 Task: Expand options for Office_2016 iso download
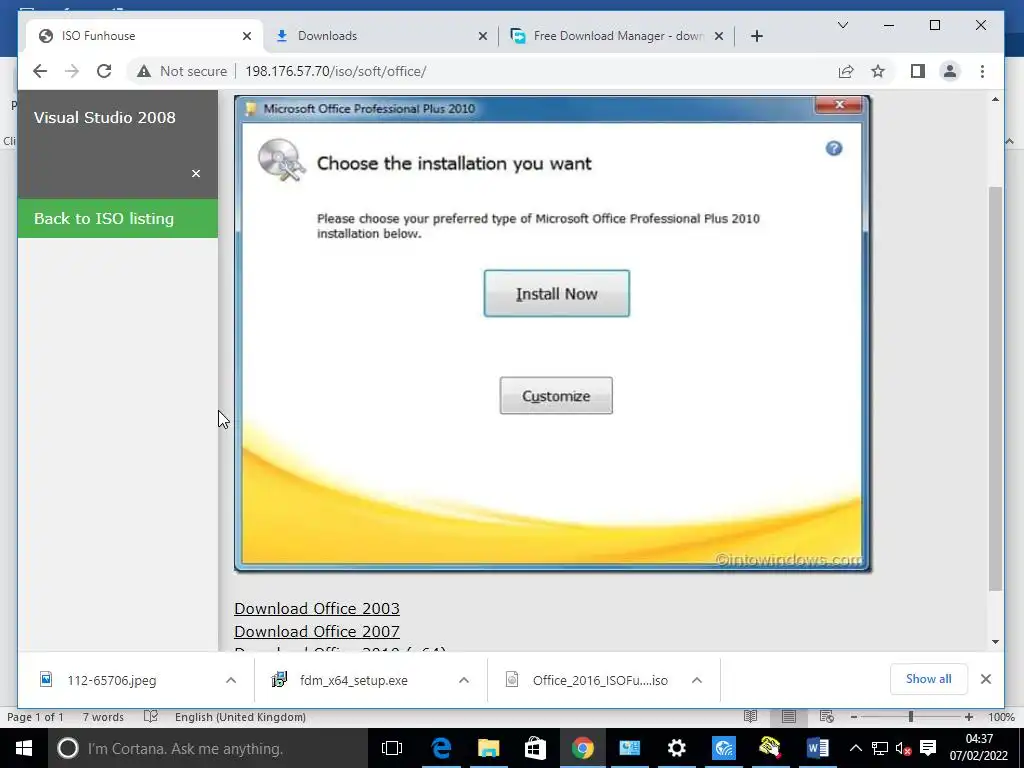coord(697,680)
